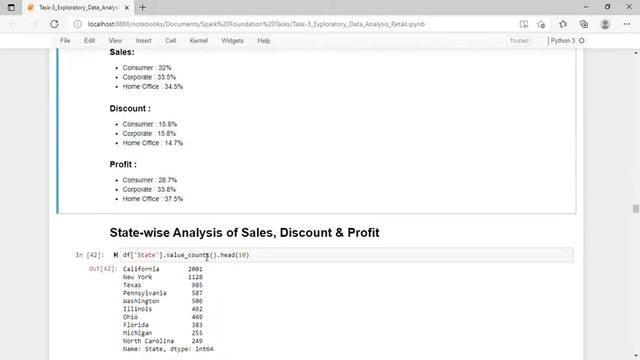Click the Profit Corporate 33.8% bullet

(149, 189)
